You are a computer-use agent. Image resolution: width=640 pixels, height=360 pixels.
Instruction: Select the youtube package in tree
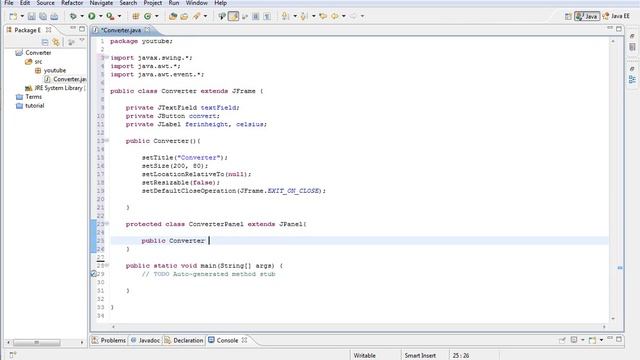coord(50,70)
